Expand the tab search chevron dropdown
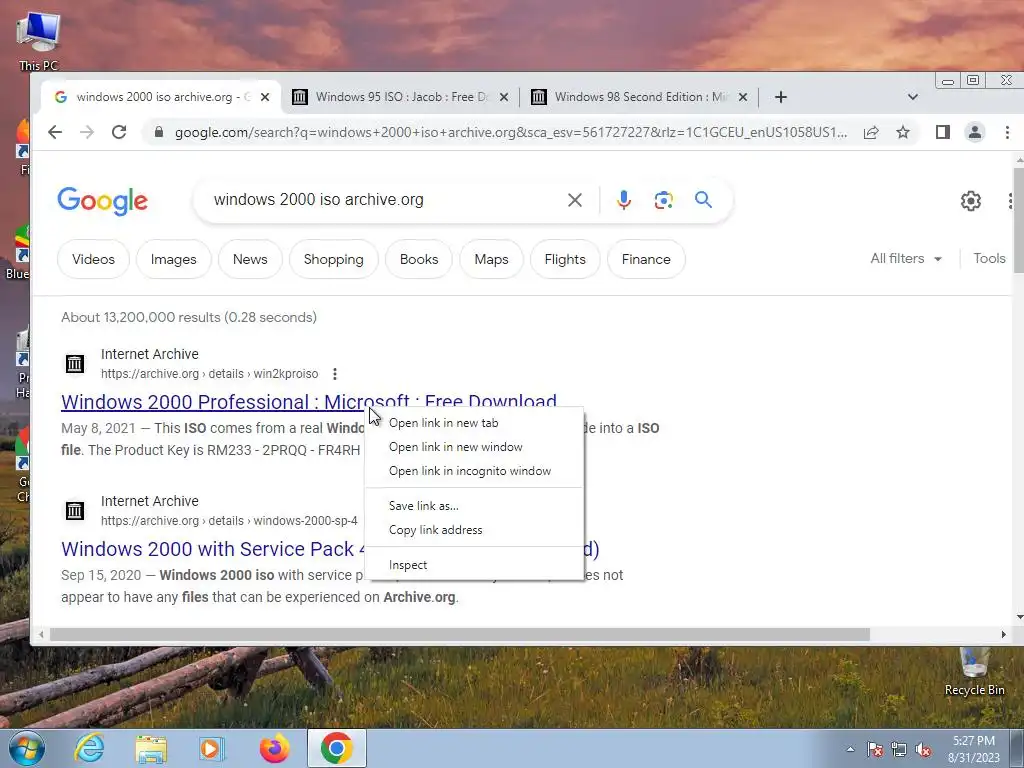 point(912,97)
